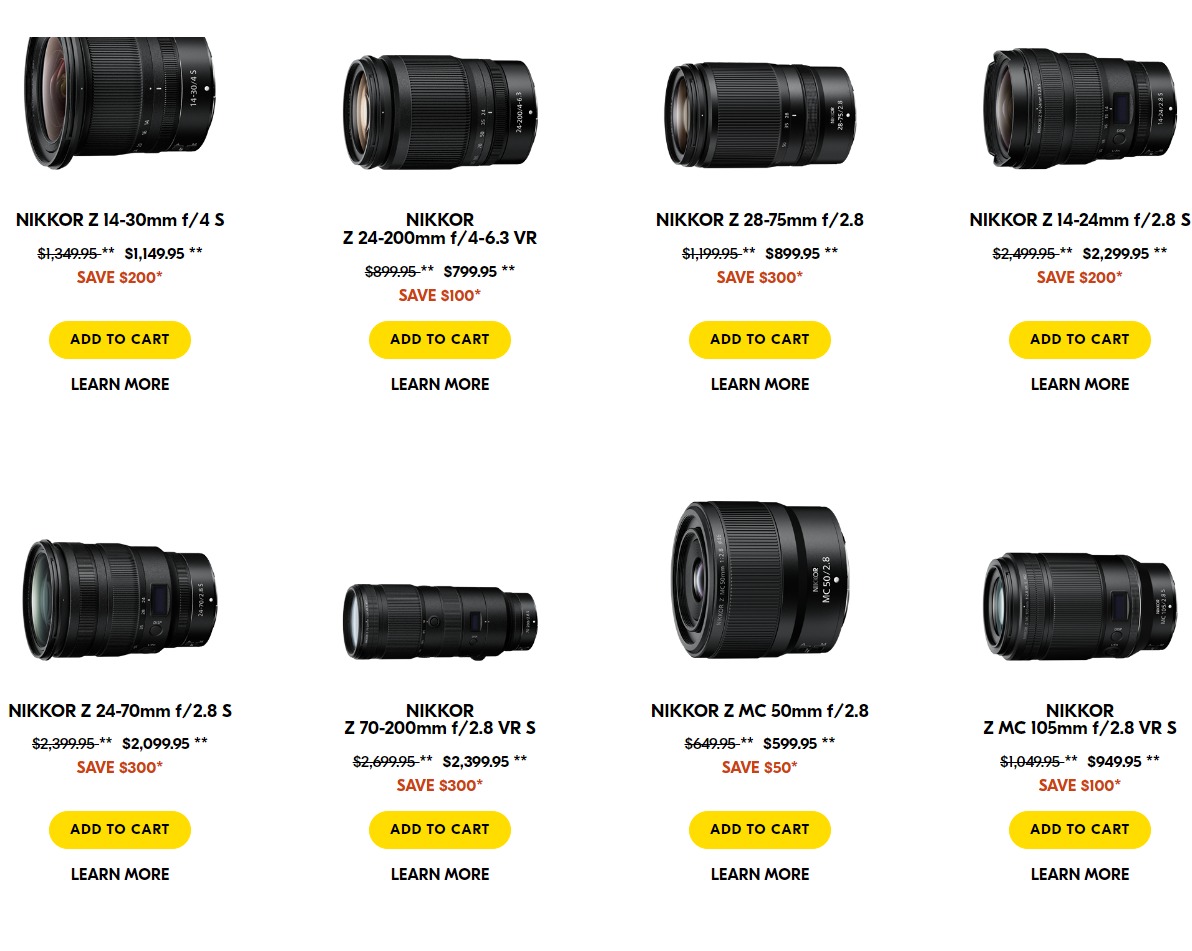Add NIKKOR Z 70-200mm f/2.8 VR S to cart

(439, 829)
